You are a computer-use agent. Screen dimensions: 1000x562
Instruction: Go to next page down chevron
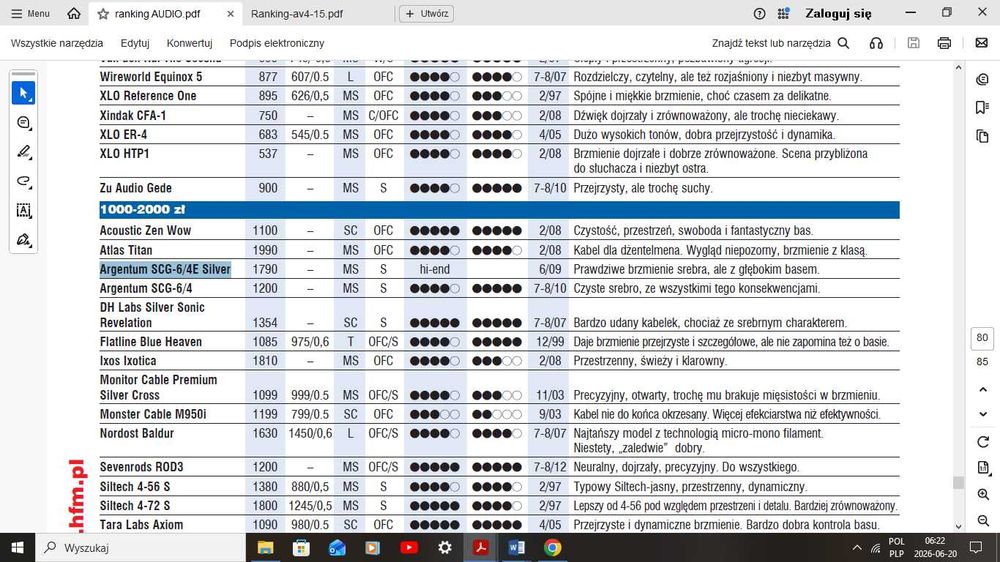[983, 414]
